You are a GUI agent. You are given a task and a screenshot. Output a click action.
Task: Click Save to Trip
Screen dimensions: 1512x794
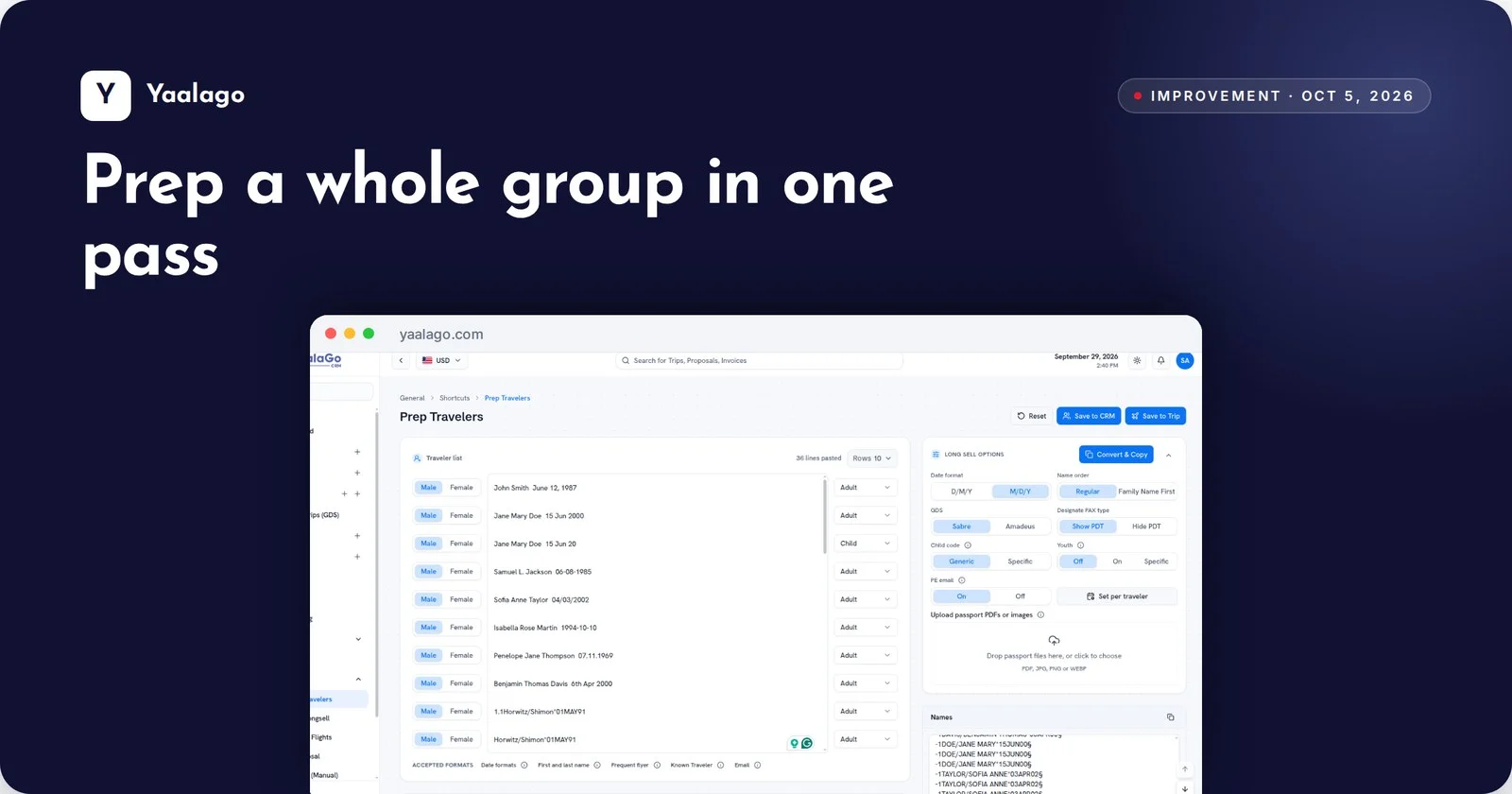pos(1156,416)
